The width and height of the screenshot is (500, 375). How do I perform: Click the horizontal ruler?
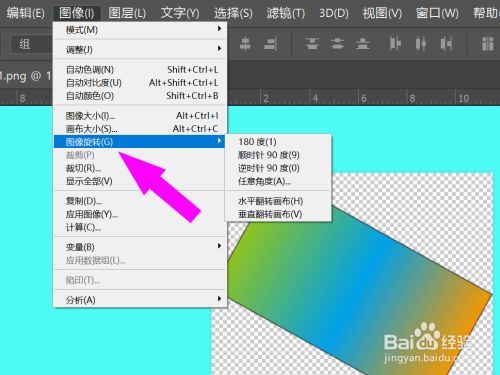[363, 98]
